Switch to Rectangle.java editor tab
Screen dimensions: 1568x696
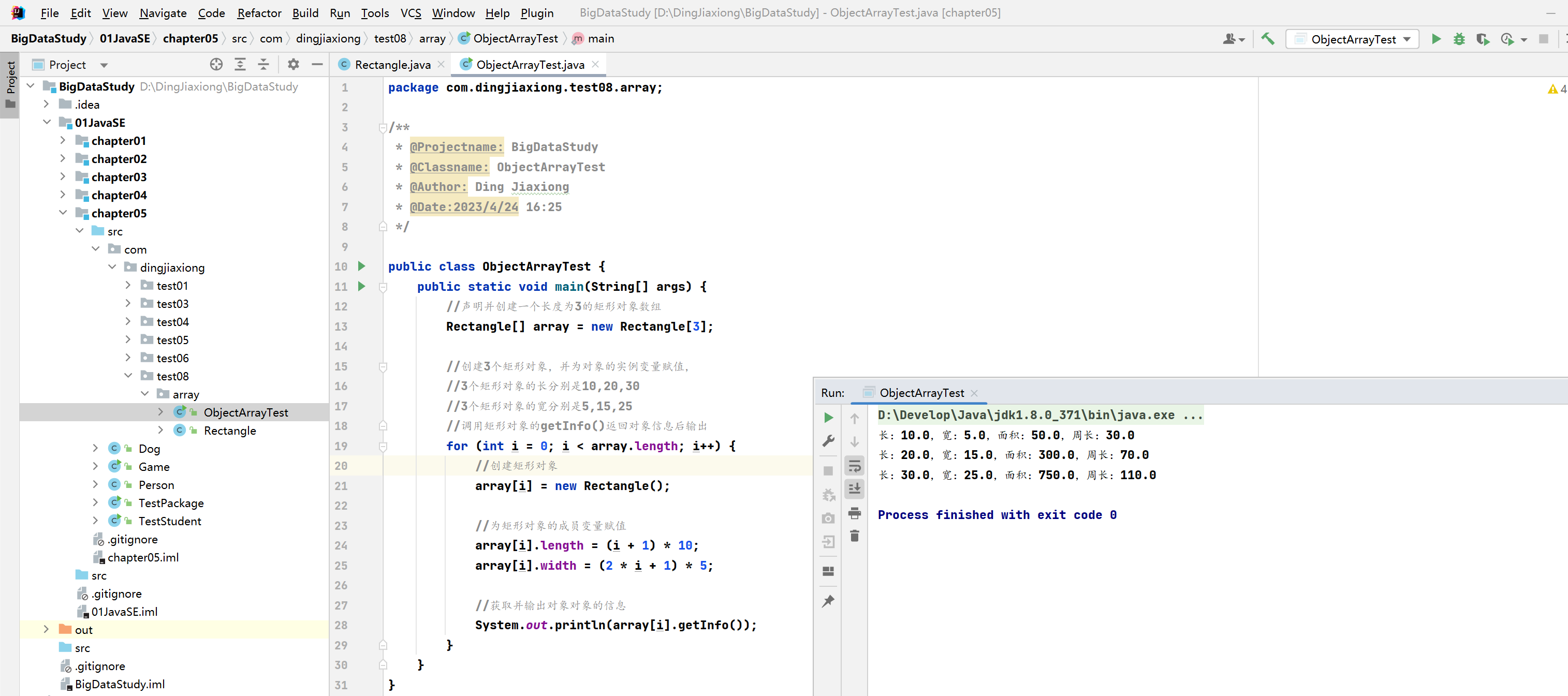tap(392, 65)
